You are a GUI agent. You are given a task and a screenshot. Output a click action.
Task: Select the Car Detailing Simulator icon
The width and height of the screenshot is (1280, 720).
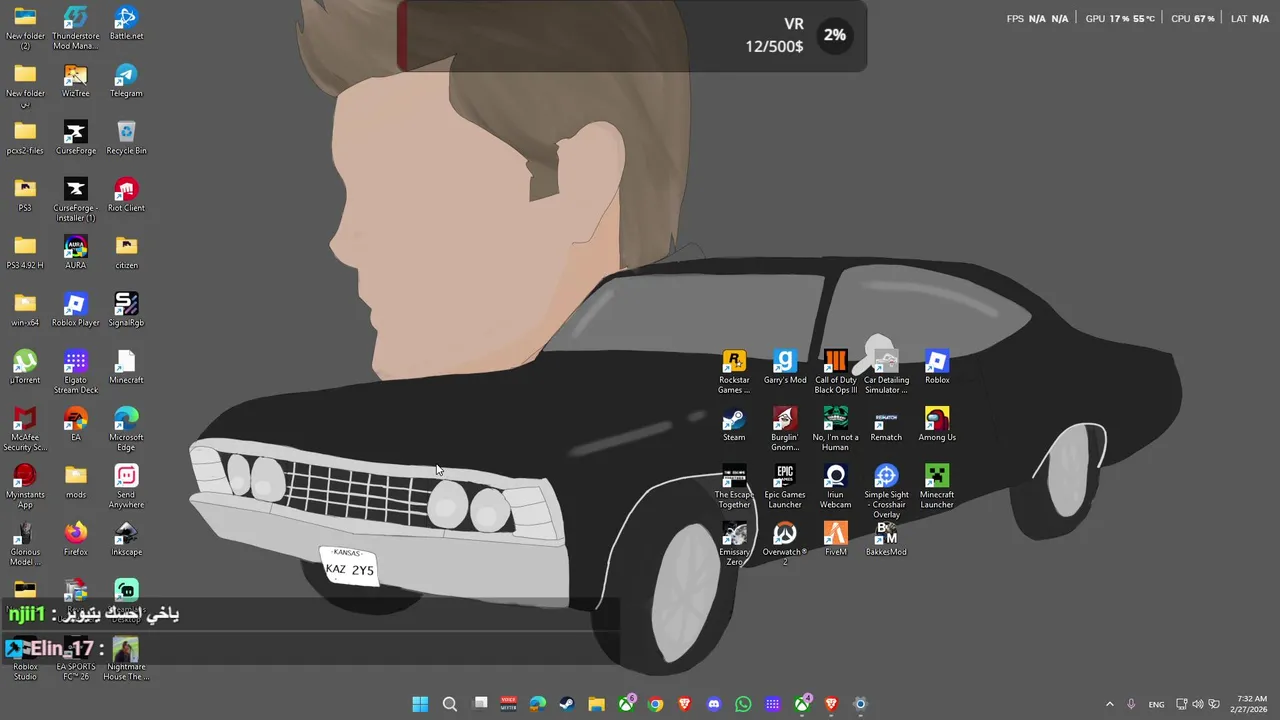[x=886, y=372]
